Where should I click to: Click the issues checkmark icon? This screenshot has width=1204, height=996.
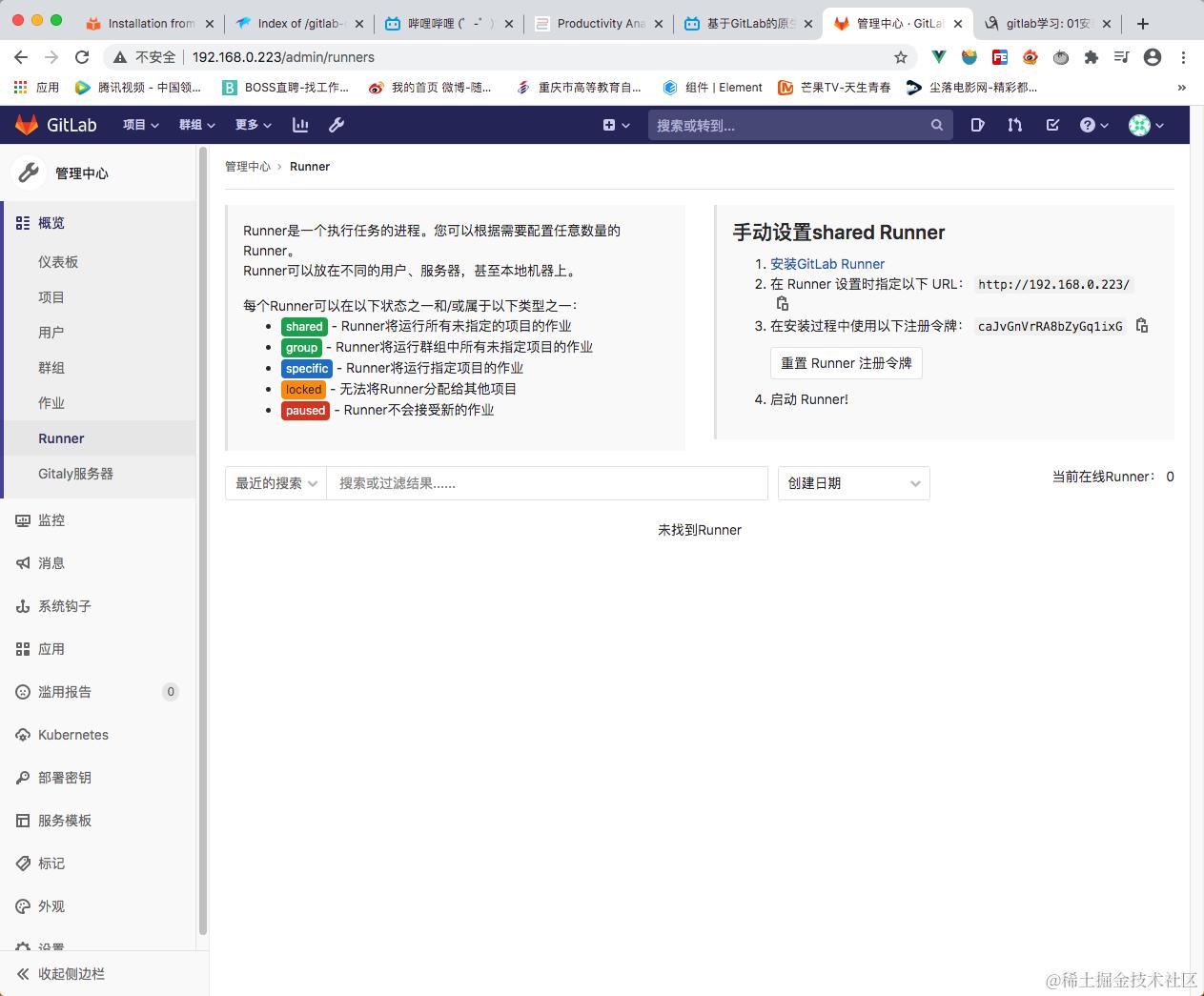pos(1051,125)
